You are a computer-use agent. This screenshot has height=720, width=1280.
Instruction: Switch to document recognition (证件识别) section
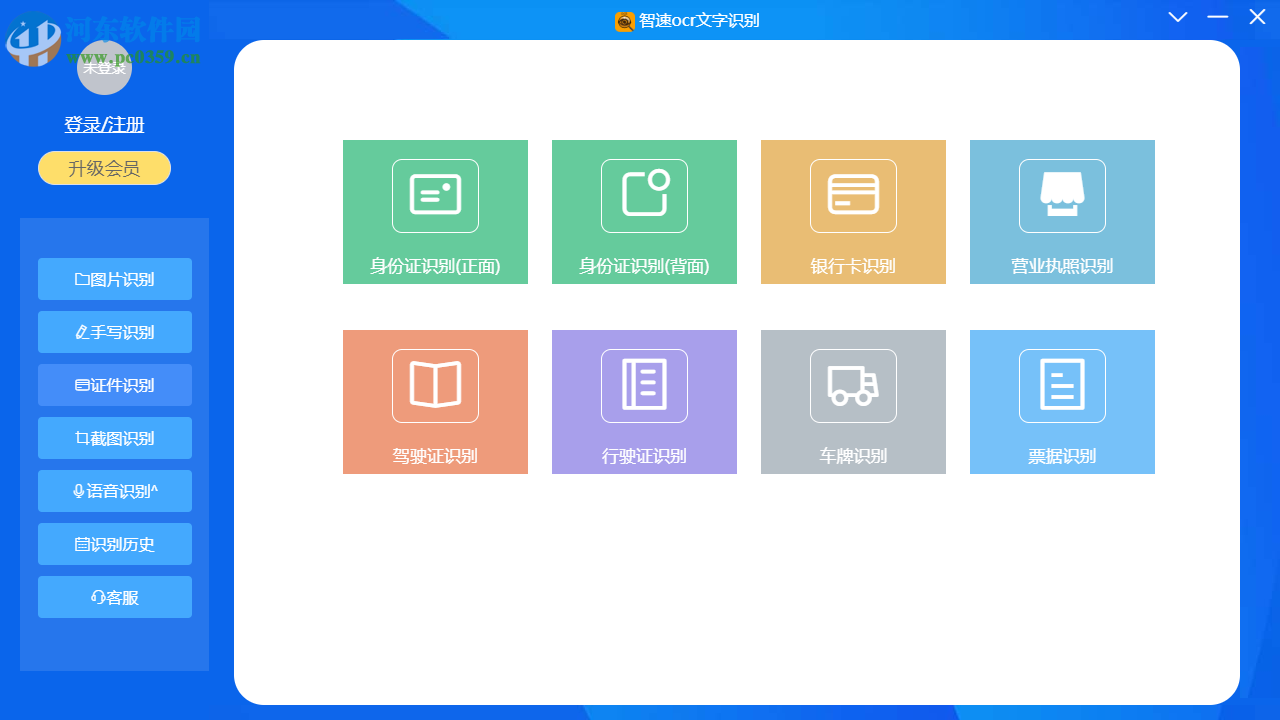tap(114, 384)
